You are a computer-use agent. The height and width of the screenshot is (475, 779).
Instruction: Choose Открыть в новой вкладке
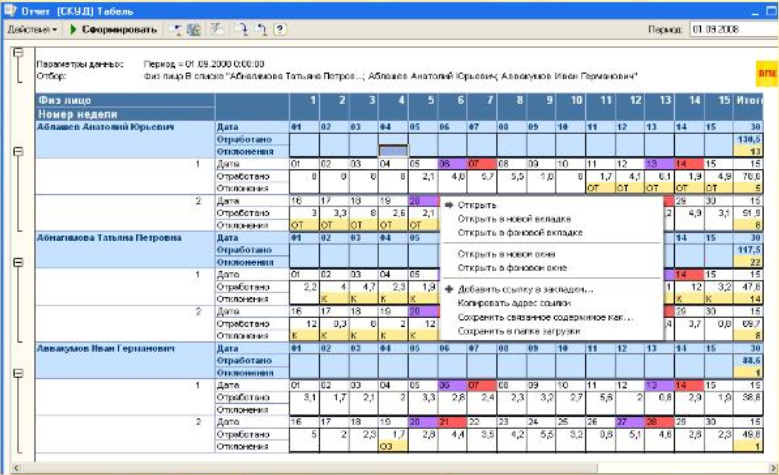coord(512,218)
